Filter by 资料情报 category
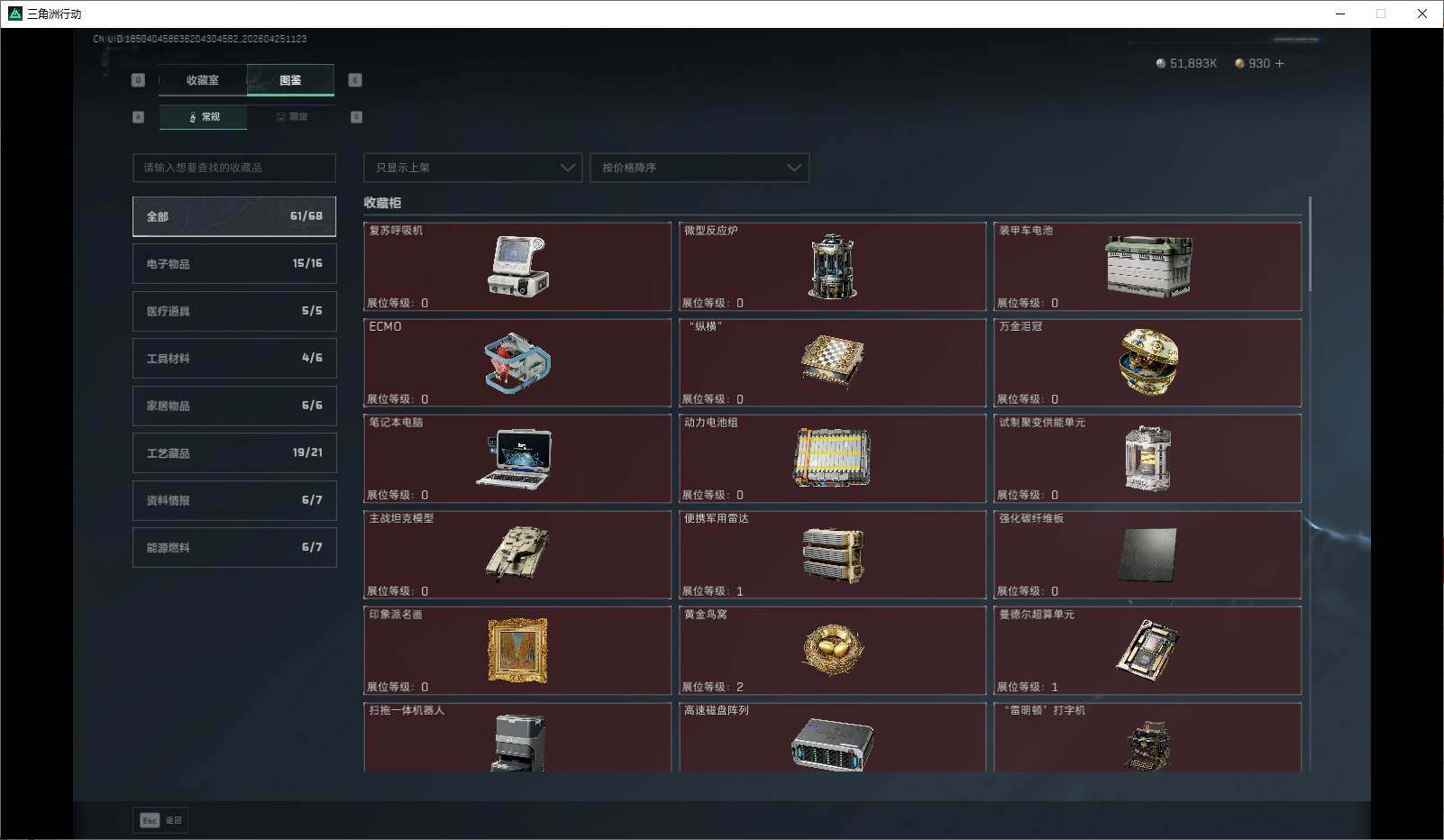The width and height of the screenshot is (1444, 840). 234,500
